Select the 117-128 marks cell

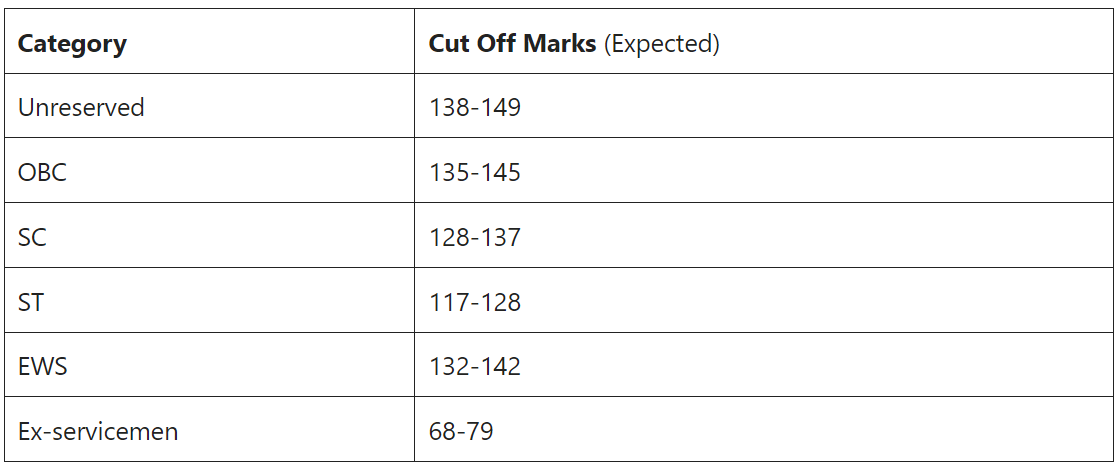pos(764,300)
